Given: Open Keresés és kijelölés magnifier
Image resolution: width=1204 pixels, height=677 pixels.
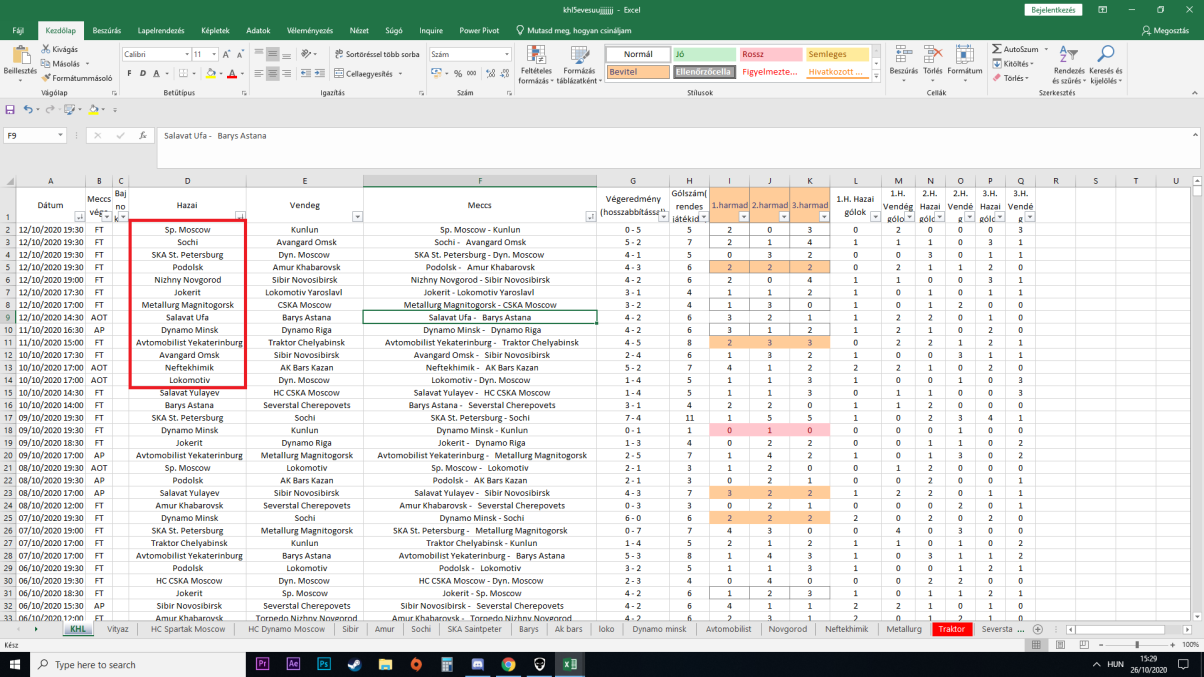Looking at the screenshot, I should click(1105, 55).
